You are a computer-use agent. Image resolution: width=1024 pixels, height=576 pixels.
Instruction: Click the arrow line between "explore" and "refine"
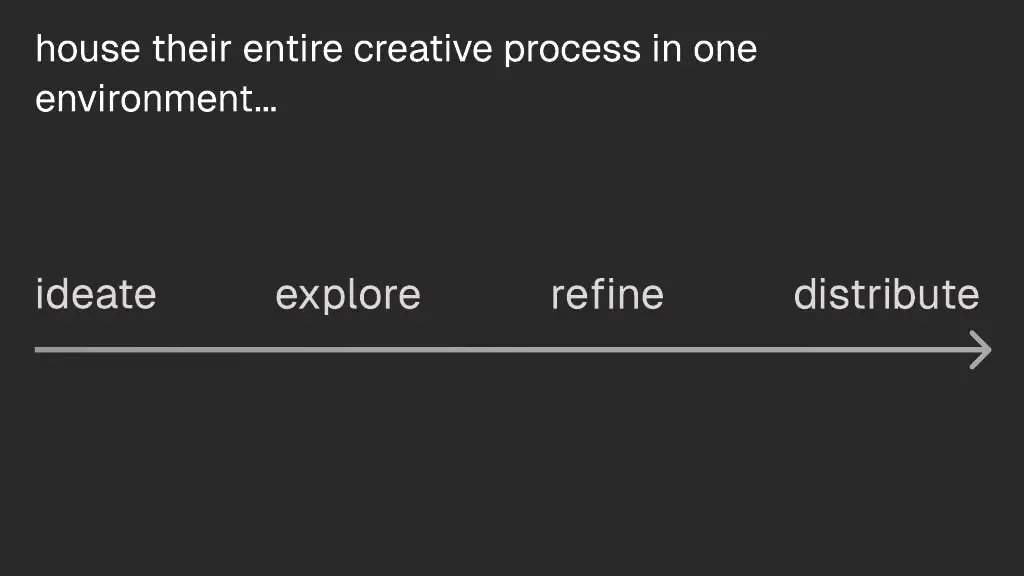(x=485, y=350)
